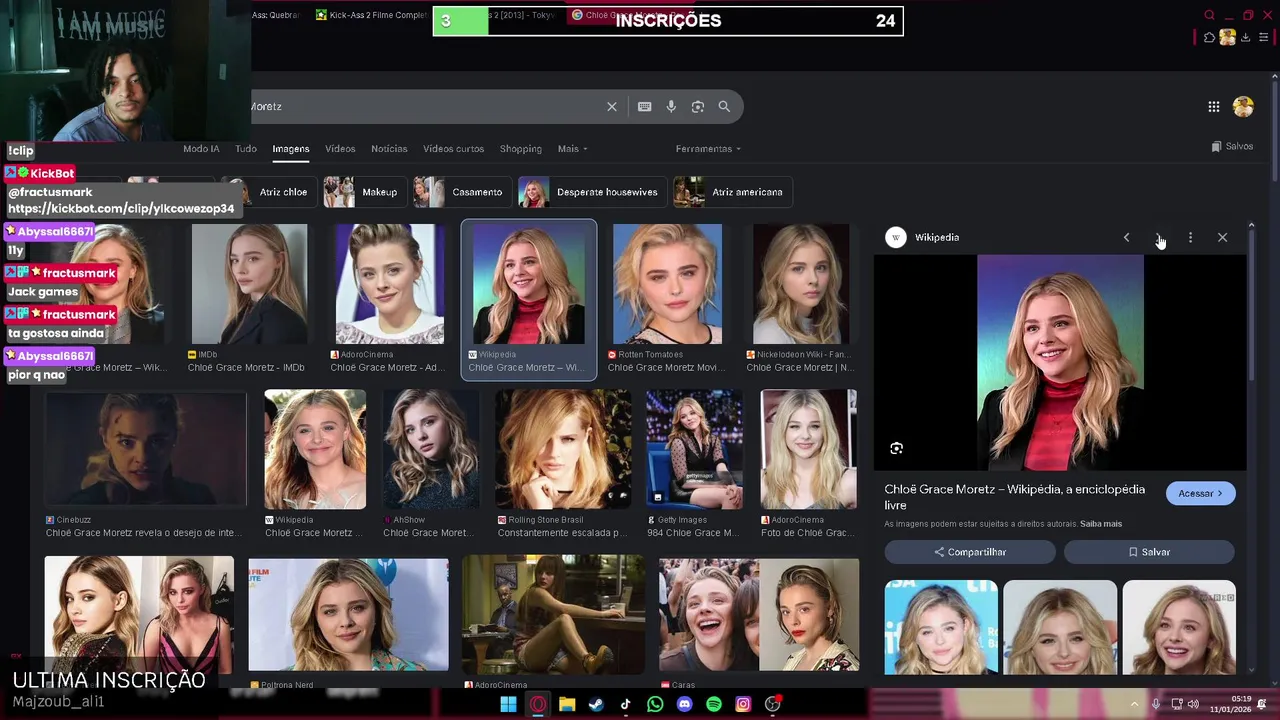Open the Rotten Tomatoes image result
Screen dimensions: 1280x720
coord(667,284)
